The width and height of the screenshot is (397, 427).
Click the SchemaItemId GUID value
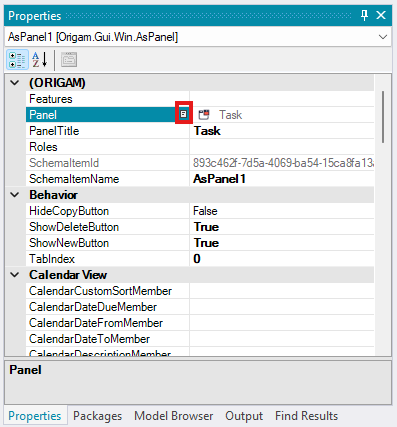pos(283,163)
